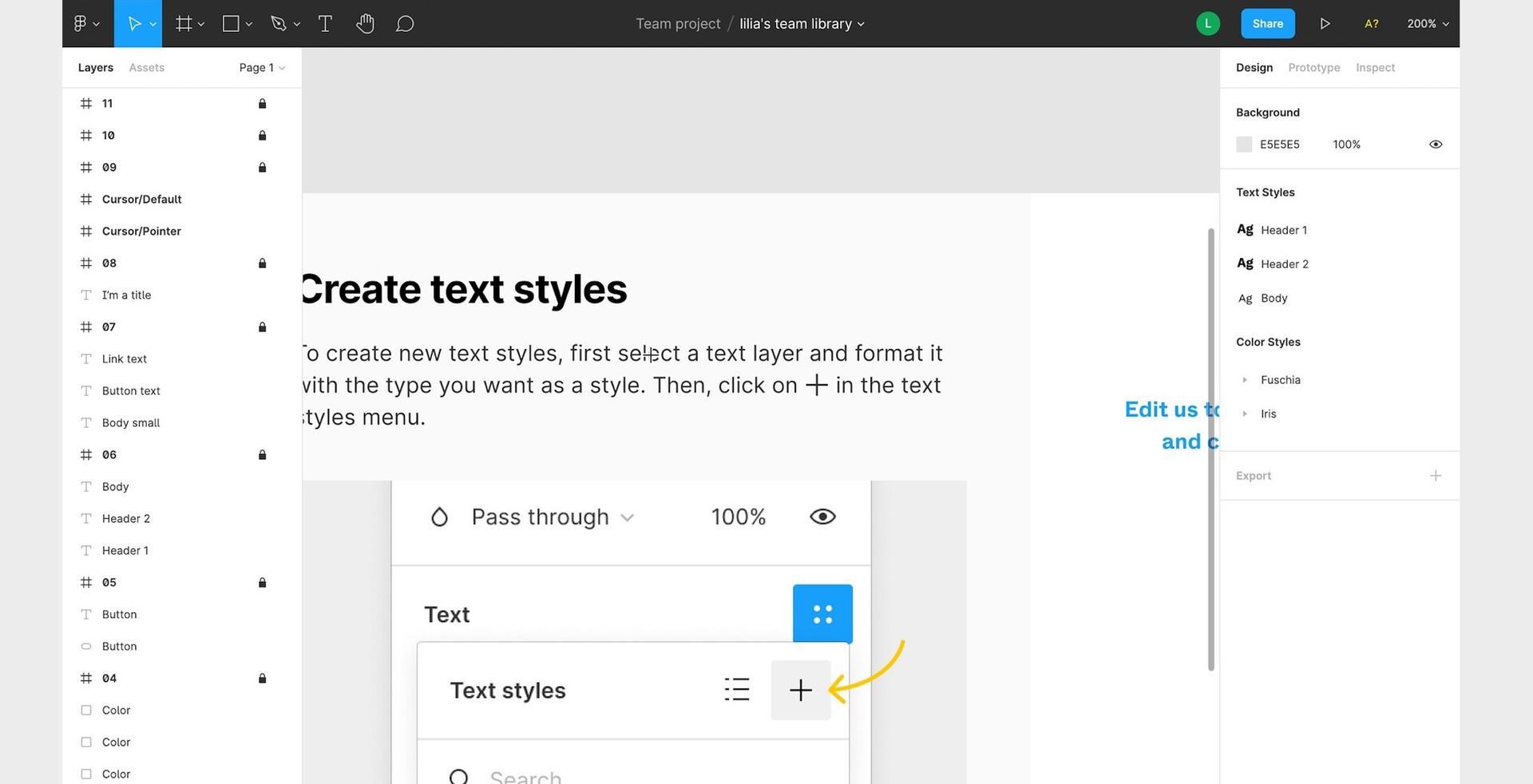The image size is (1533, 784).
Task: Unlock layer 07
Action: point(262,327)
